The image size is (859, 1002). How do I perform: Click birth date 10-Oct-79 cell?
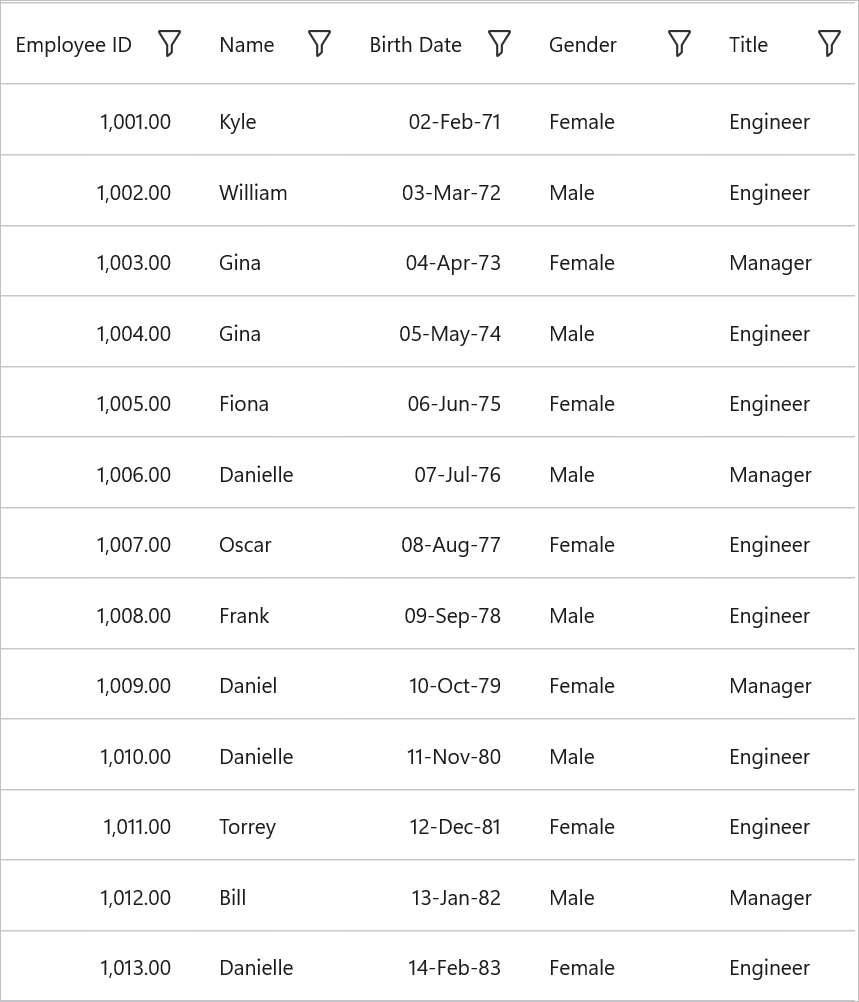(454, 686)
